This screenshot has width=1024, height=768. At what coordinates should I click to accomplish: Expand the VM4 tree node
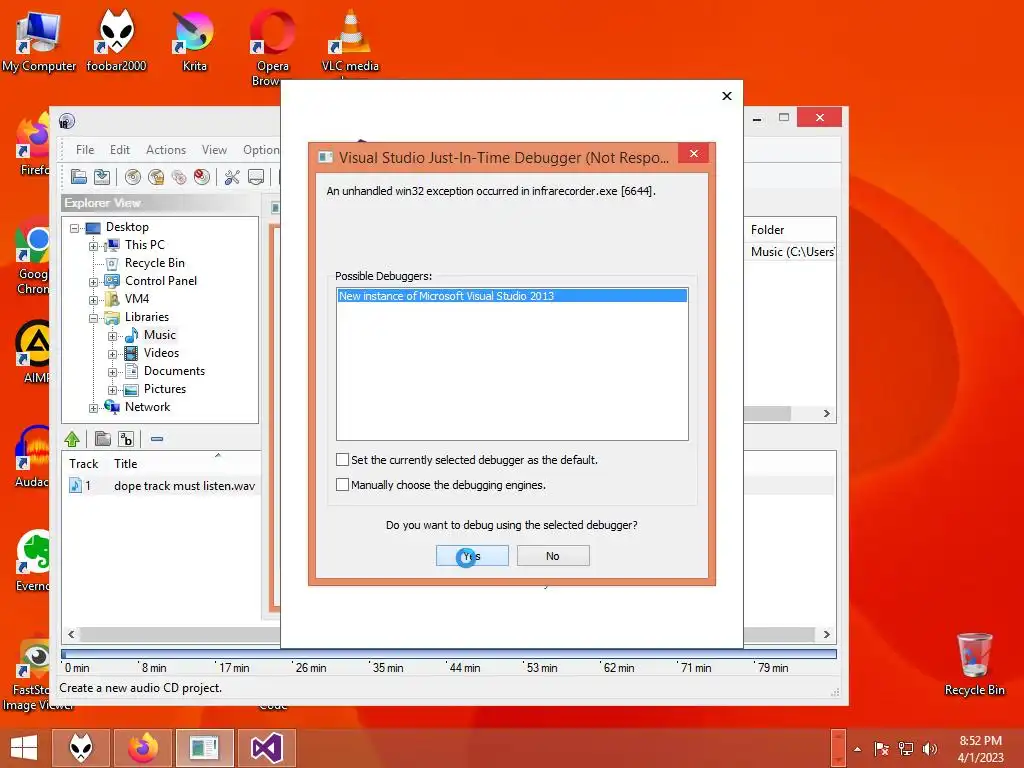pyautogui.click(x=93, y=300)
